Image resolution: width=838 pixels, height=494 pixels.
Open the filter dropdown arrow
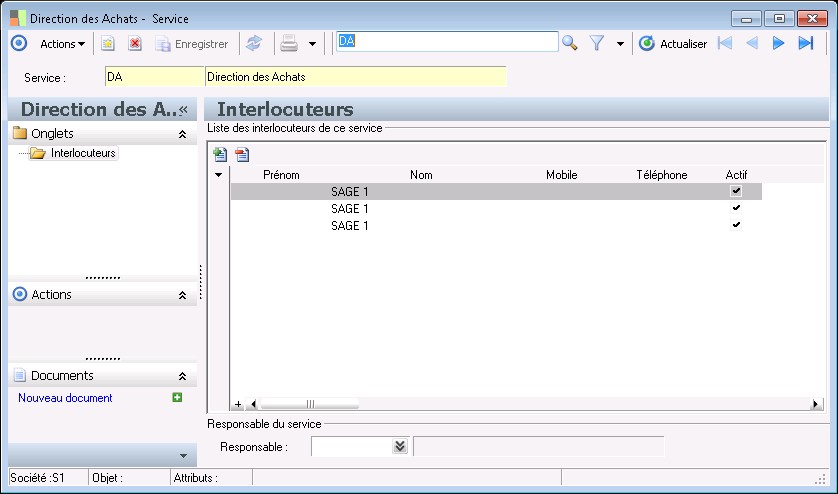620,44
